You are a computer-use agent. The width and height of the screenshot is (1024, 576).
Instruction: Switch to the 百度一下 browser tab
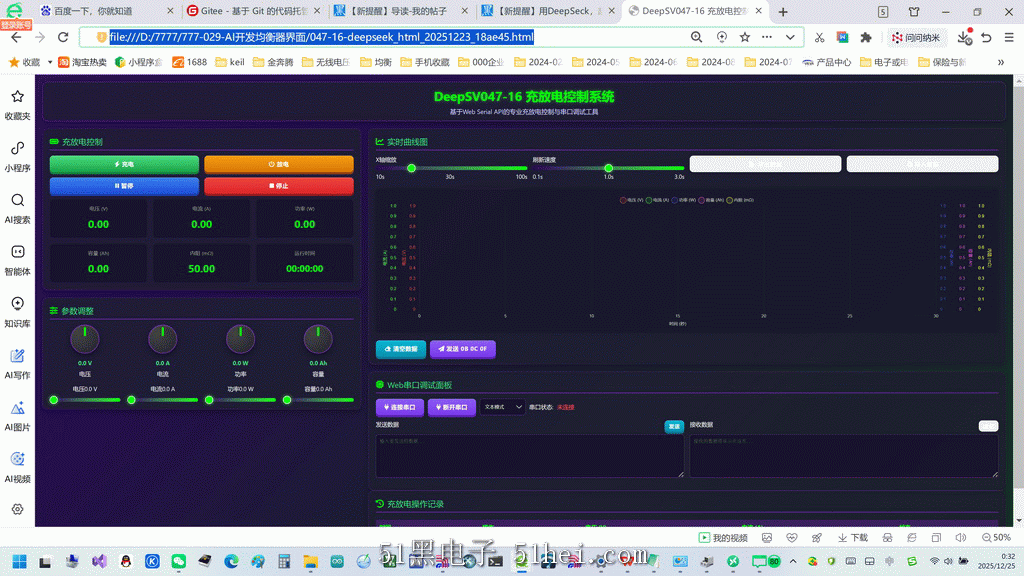tap(106, 11)
